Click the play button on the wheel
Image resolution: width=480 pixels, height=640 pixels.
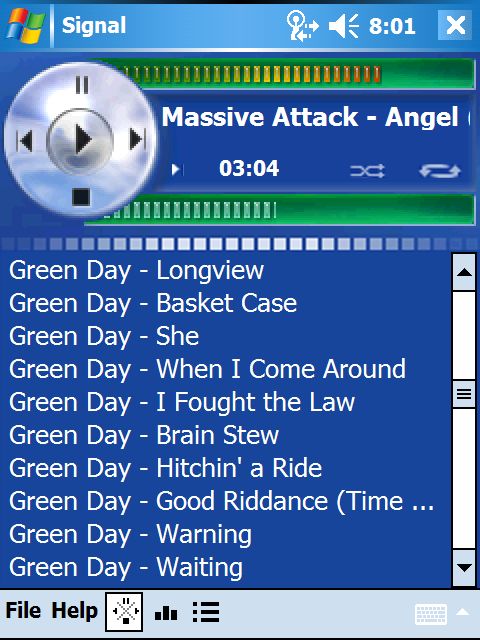80,140
